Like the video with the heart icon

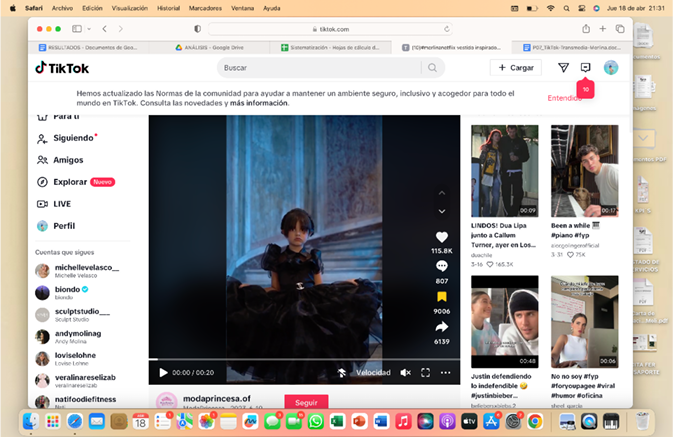[x=442, y=237]
